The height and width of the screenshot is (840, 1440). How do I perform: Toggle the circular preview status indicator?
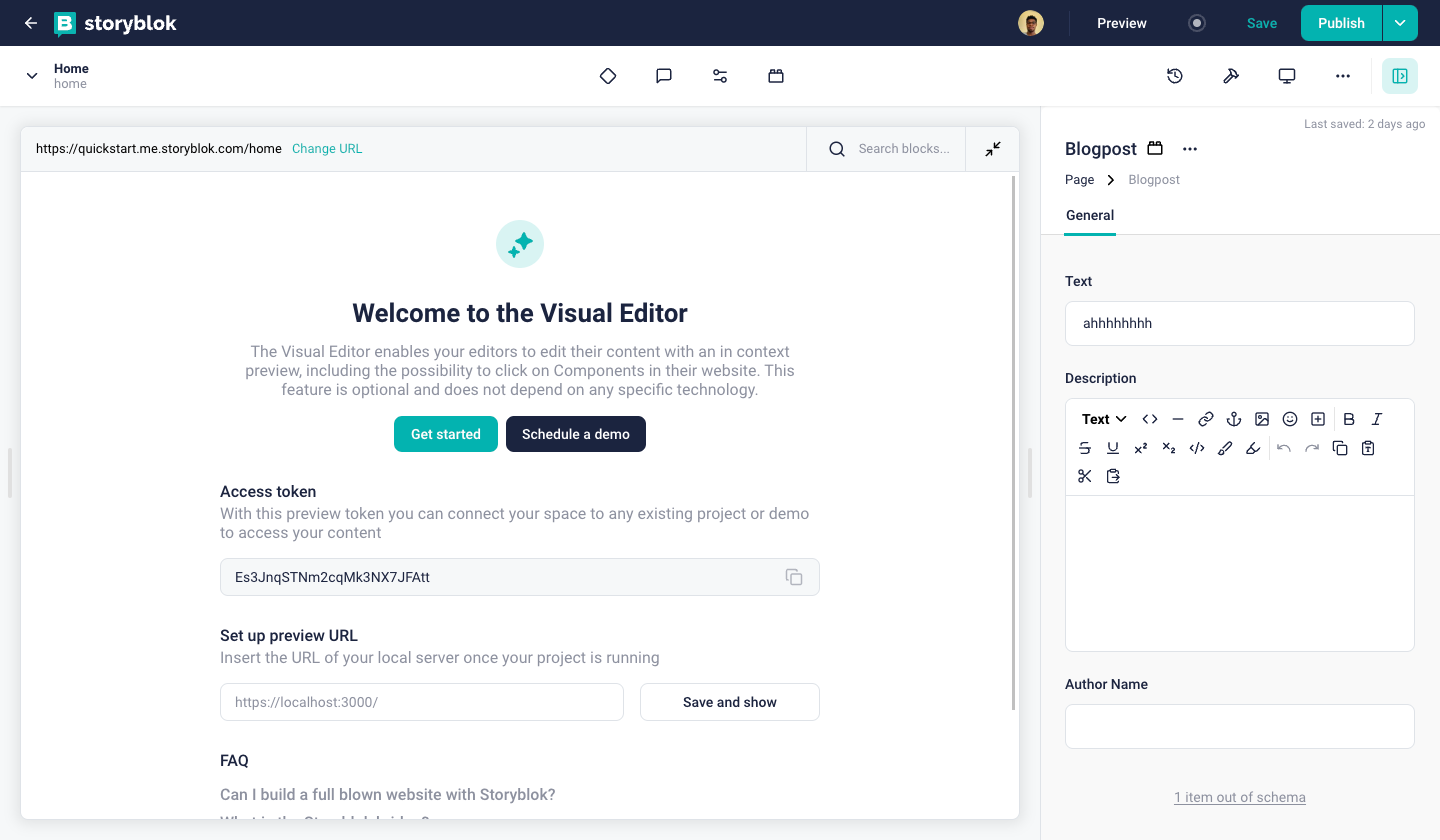click(1197, 23)
